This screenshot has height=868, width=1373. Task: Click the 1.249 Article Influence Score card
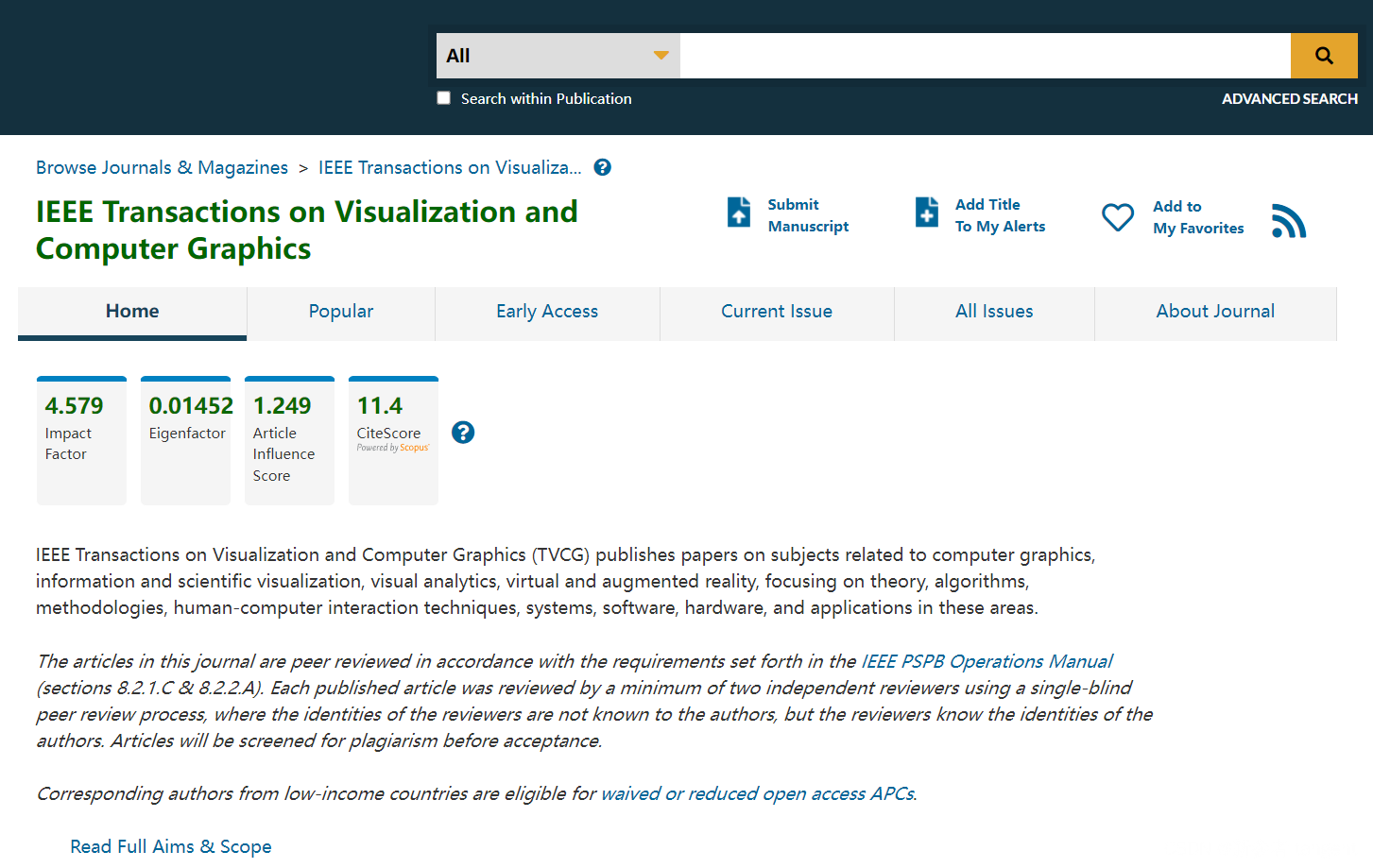289,440
